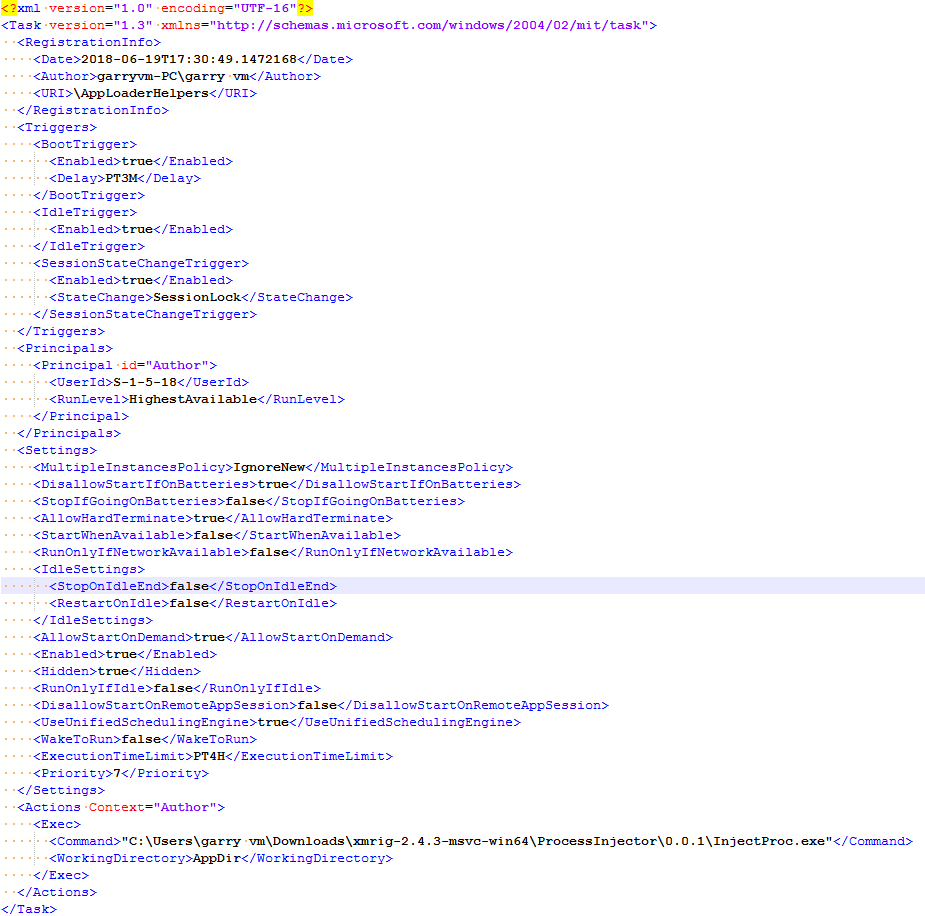Click the WakeToRun false line
The image size is (925, 916).
coord(145,739)
